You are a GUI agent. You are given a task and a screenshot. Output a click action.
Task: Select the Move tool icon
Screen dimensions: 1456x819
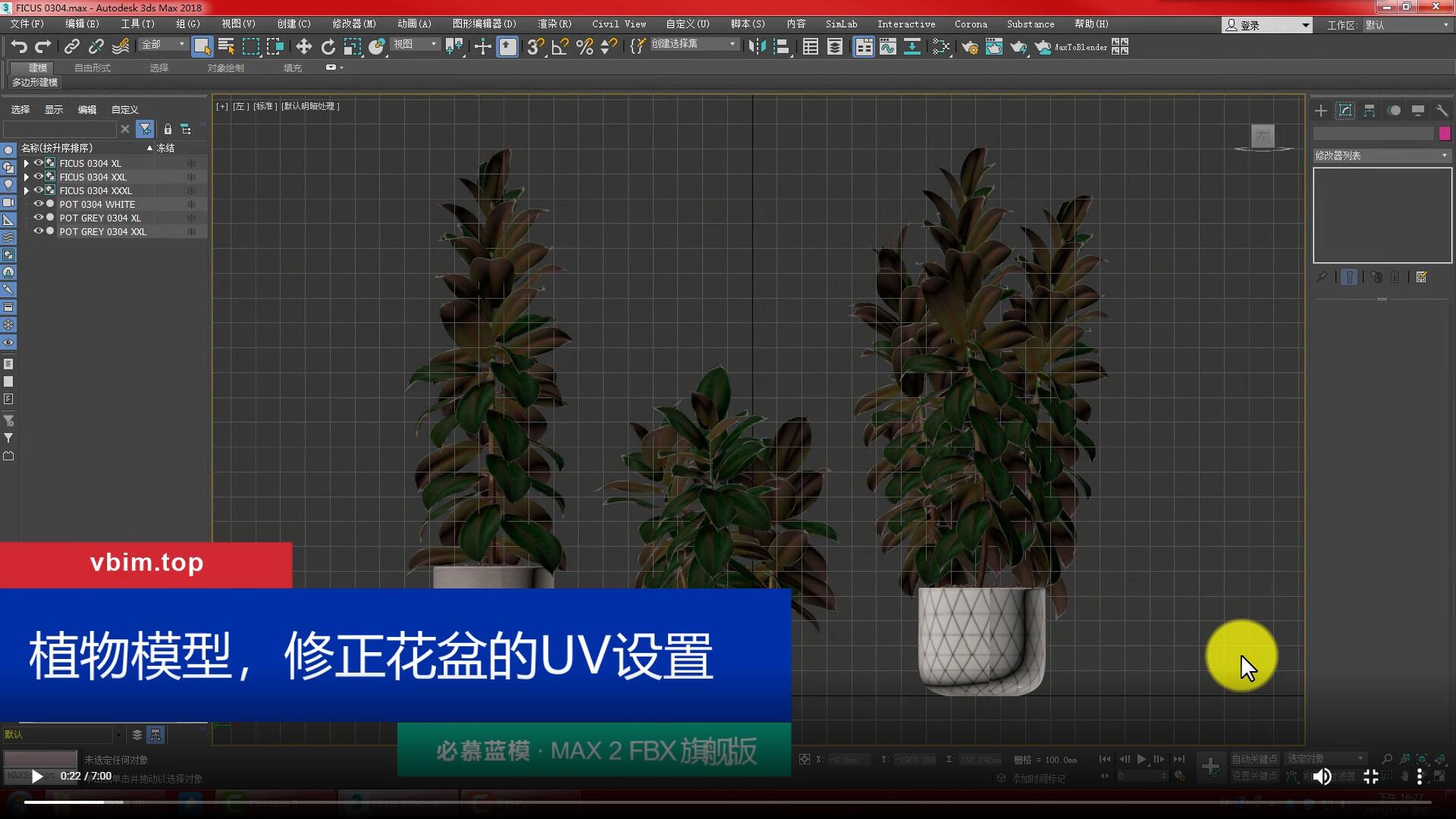303,47
